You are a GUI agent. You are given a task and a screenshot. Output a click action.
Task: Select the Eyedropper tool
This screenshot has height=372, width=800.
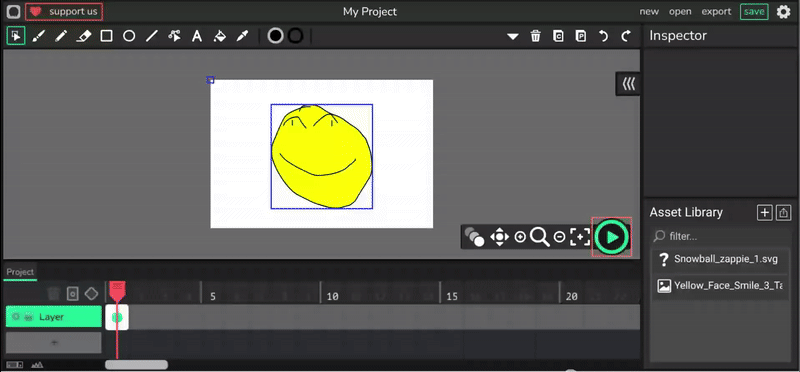point(242,36)
